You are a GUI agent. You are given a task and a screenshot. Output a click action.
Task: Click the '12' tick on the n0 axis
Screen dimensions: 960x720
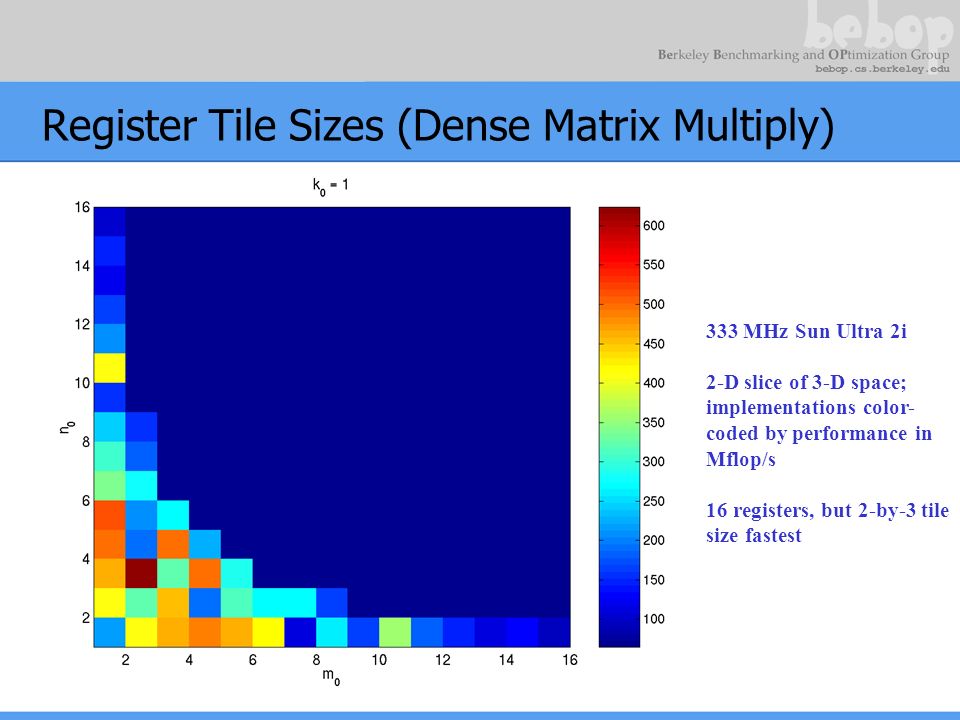tap(82, 324)
